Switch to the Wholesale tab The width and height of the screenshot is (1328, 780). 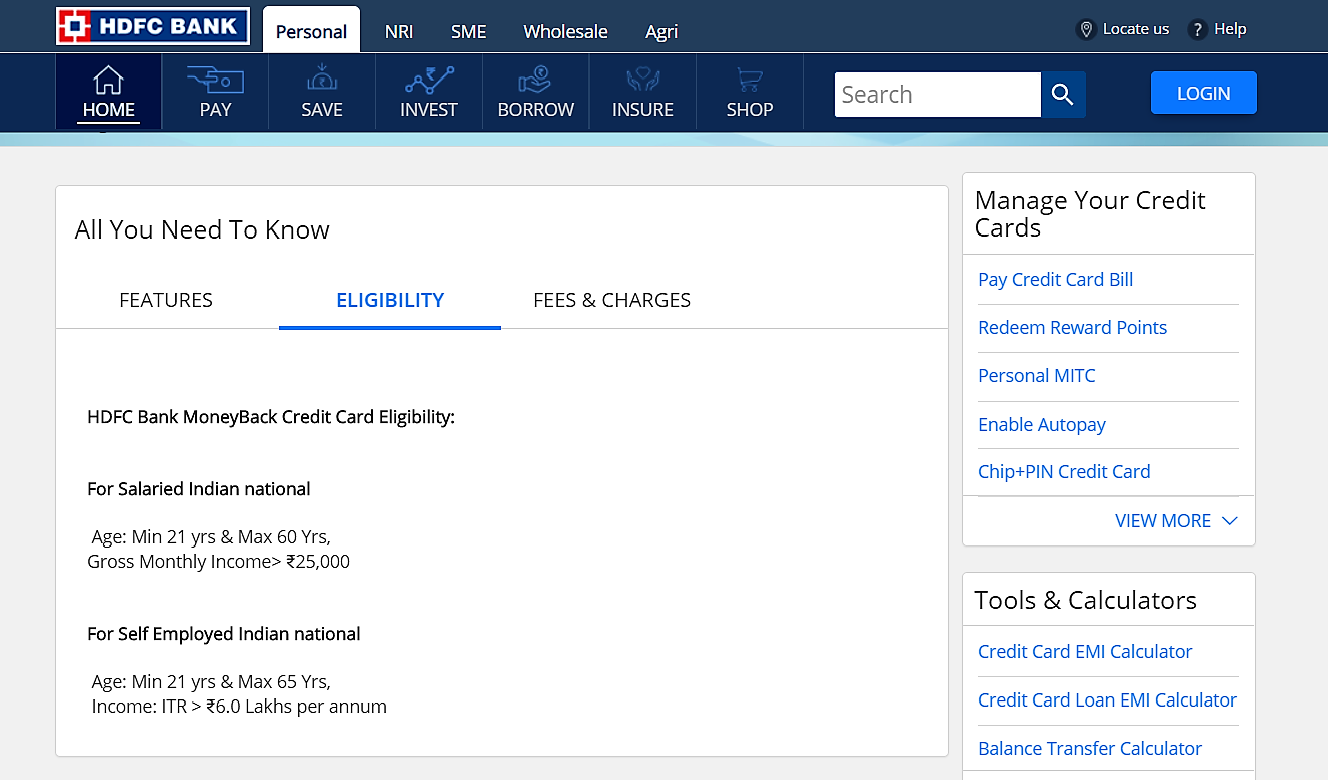tap(565, 31)
